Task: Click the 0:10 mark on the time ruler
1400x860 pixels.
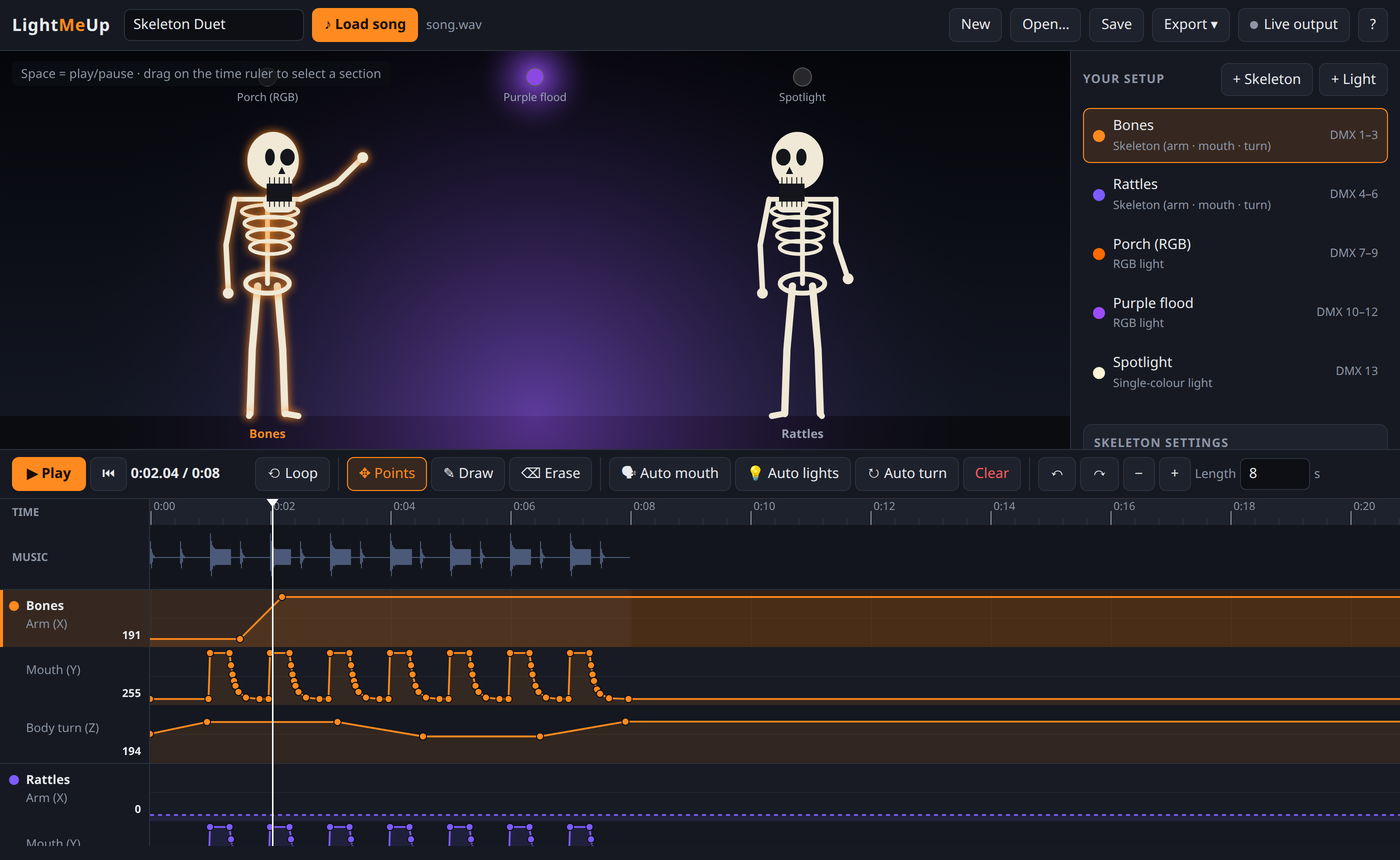Action: (x=764, y=506)
